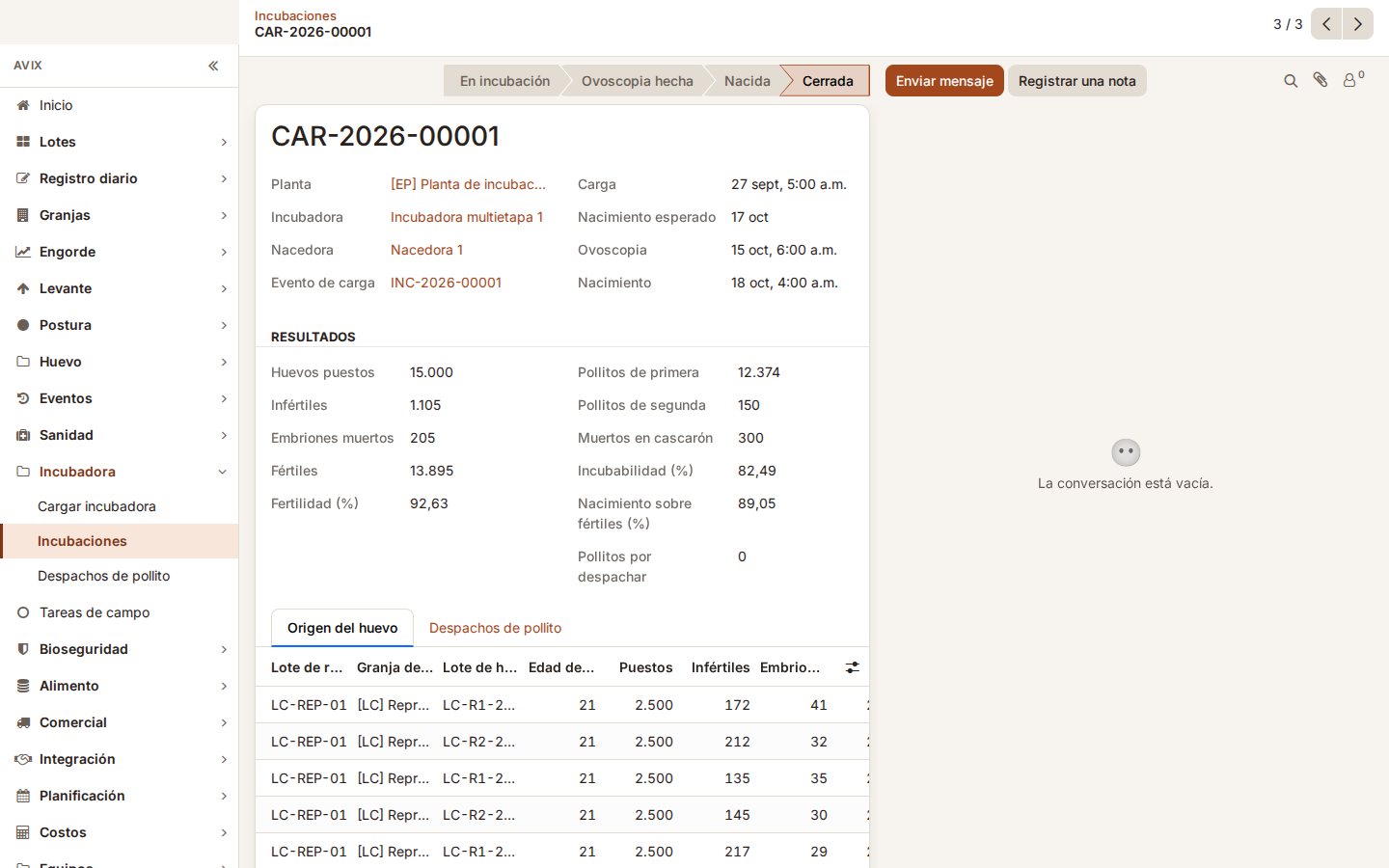1389x868 pixels.
Task: Open the search magnifier in chatter
Action: tap(1291, 81)
